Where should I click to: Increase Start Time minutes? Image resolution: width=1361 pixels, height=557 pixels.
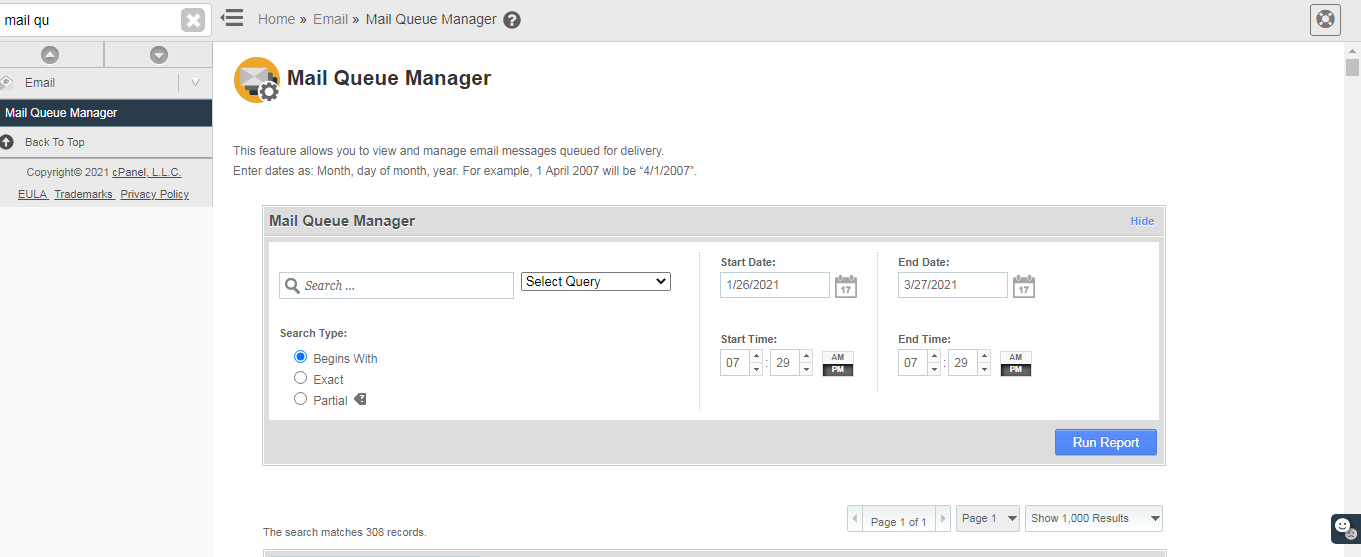tap(806, 356)
